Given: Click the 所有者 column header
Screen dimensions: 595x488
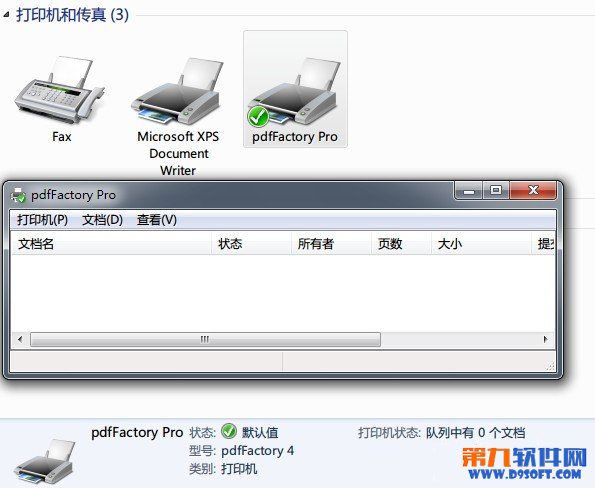Looking at the screenshot, I should (331, 244).
